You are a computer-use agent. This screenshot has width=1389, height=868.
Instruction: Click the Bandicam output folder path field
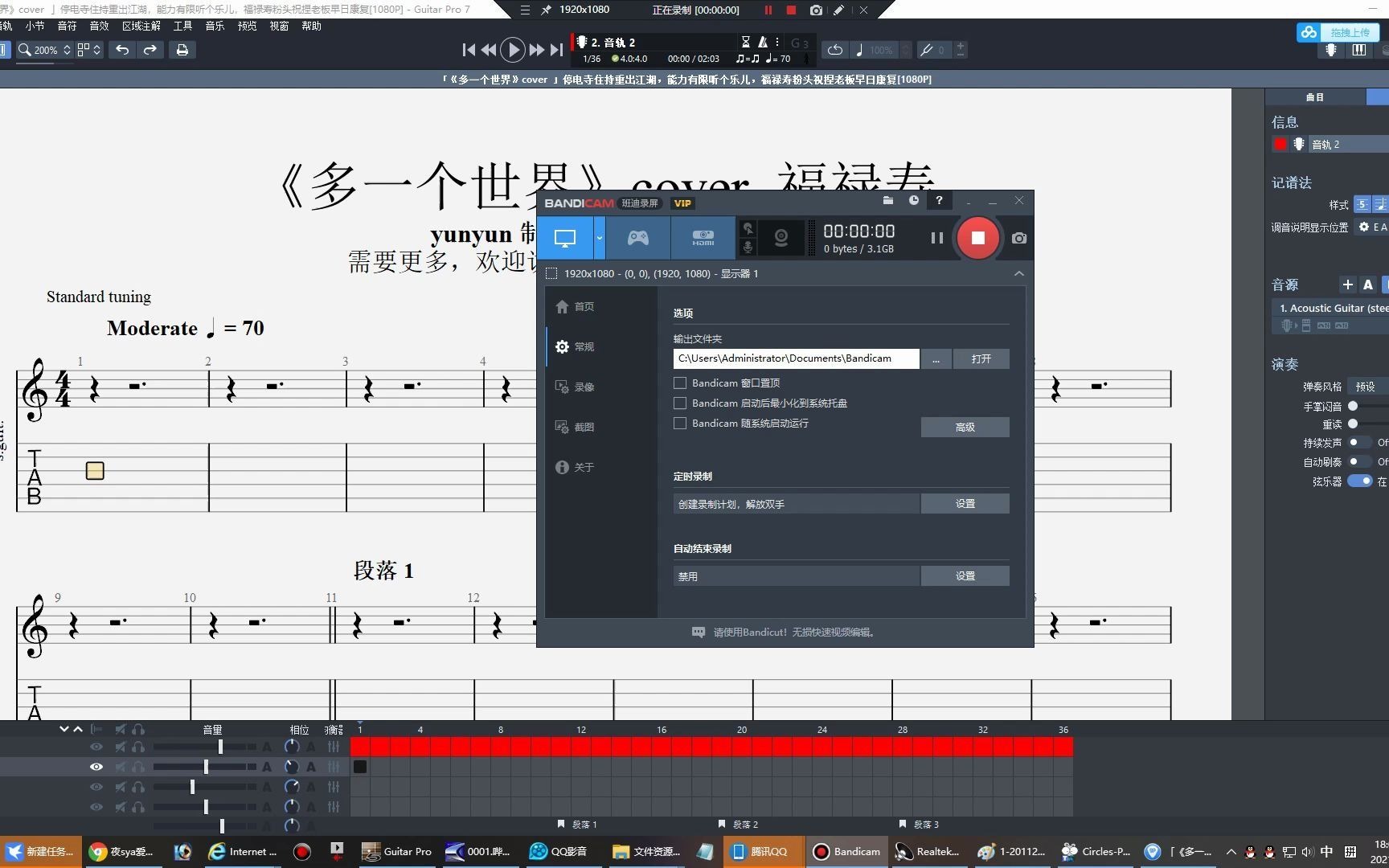[796, 358]
